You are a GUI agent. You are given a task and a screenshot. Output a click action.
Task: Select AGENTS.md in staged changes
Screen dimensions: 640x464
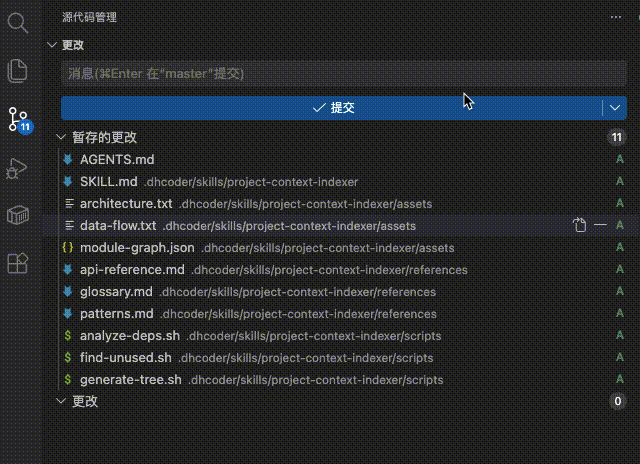pos(117,160)
